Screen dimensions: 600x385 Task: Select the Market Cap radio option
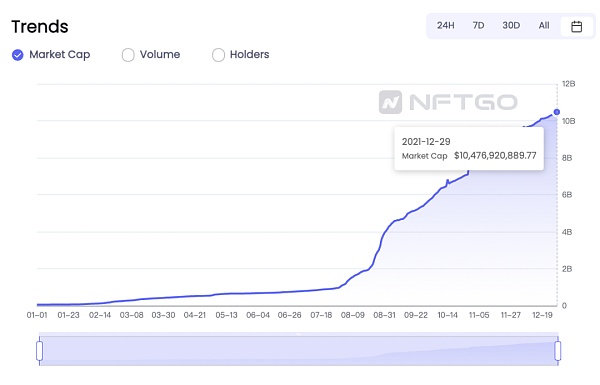tap(51, 55)
